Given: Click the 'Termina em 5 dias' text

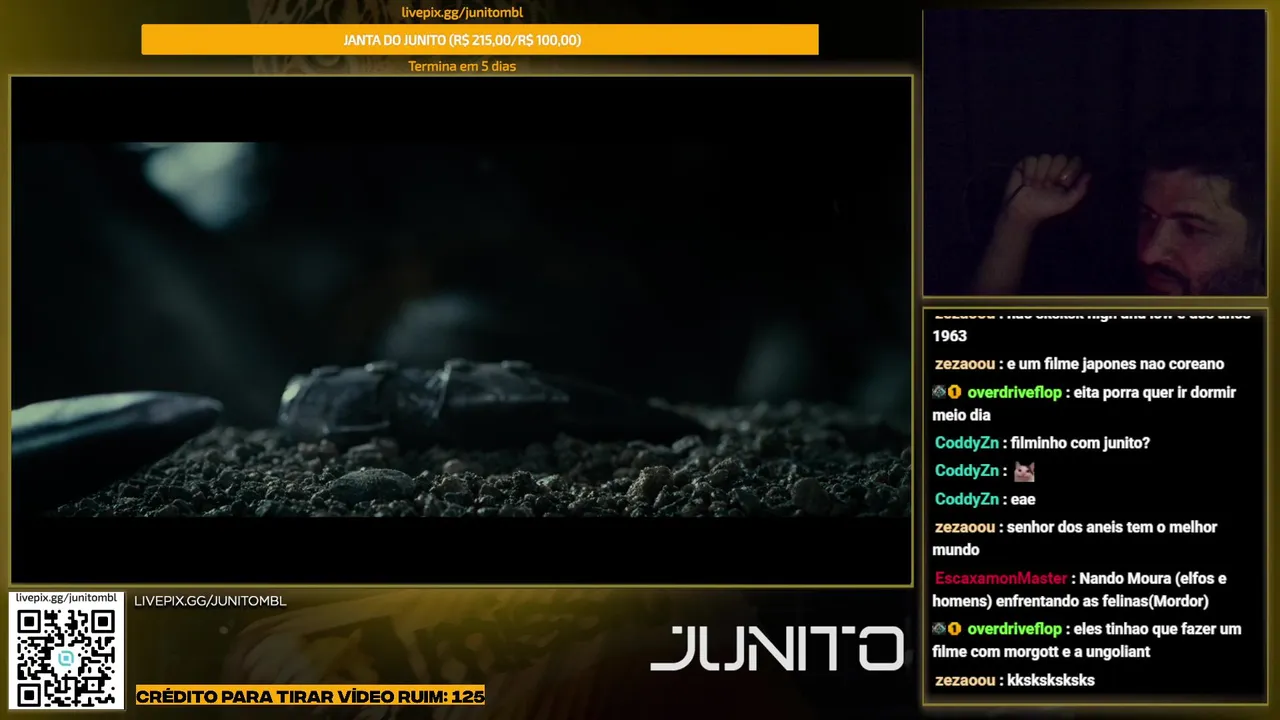Looking at the screenshot, I should (x=462, y=66).
